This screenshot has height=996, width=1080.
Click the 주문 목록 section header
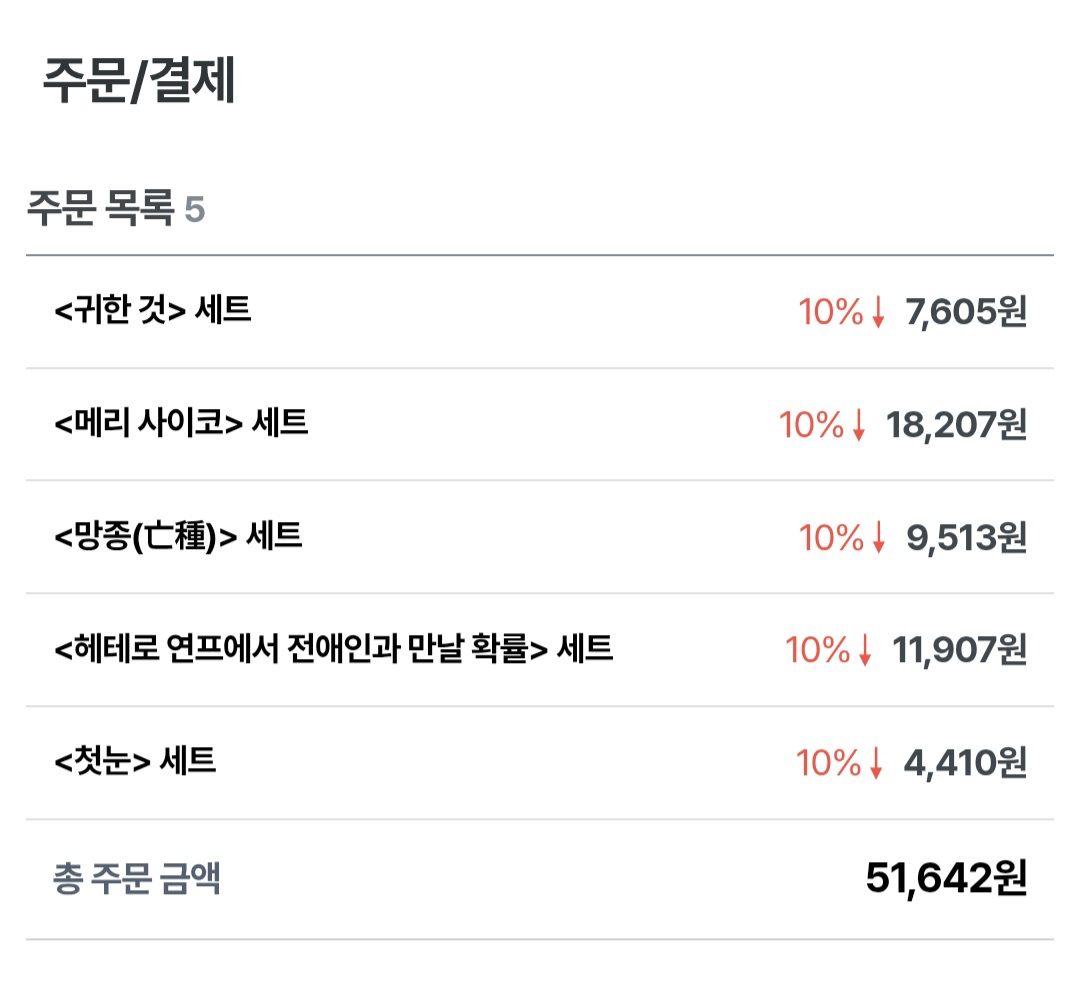[x=100, y=211]
